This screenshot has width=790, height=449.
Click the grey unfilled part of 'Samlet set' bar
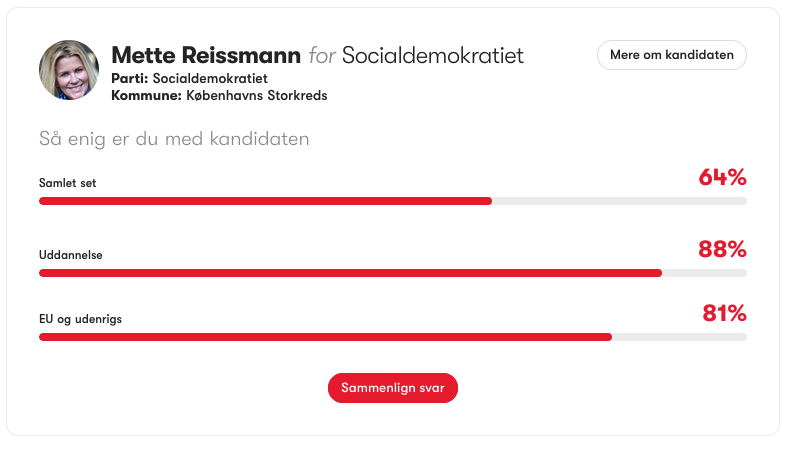pyautogui.click(x=620, y=201)
